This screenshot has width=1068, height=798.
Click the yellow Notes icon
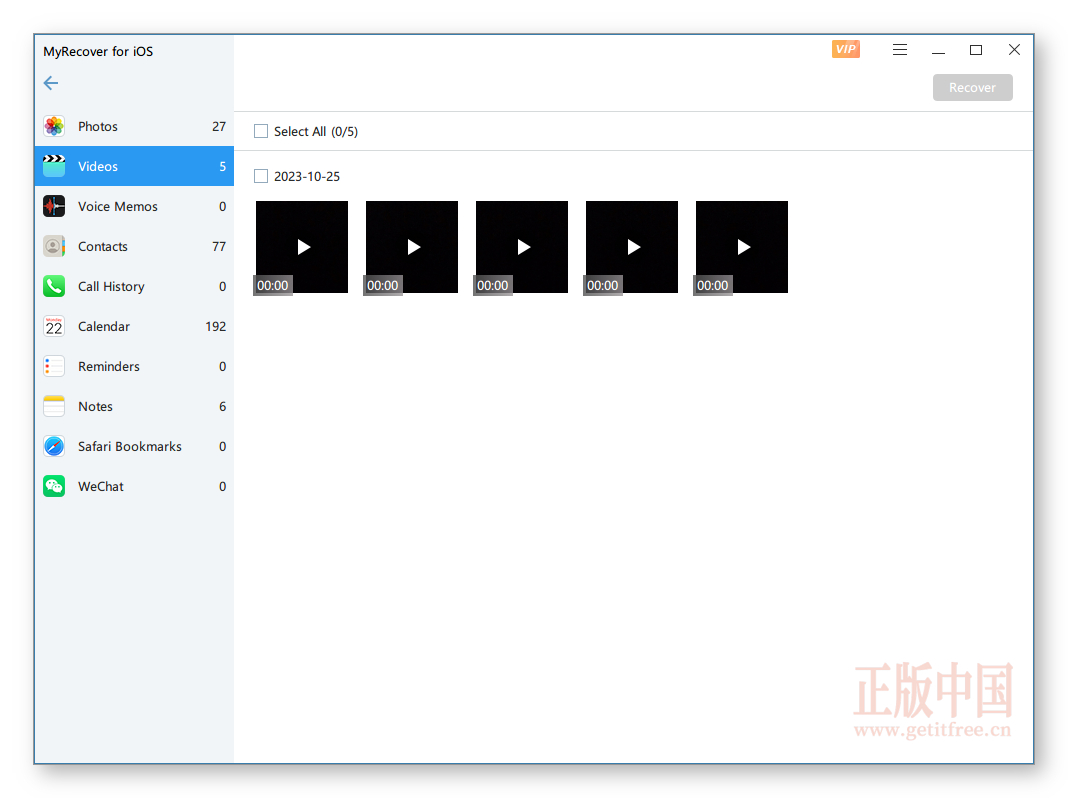coord(54,406)
